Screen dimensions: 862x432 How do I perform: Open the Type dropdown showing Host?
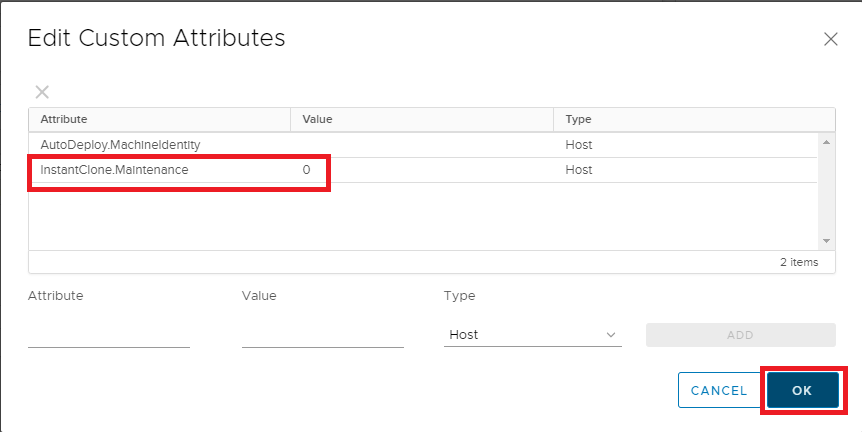(532, 335)
